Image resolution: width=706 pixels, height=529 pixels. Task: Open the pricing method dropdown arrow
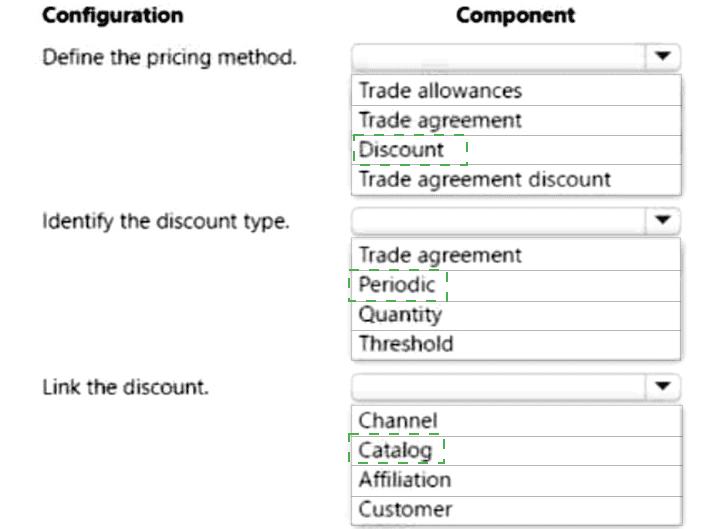(x=662, y=57)
